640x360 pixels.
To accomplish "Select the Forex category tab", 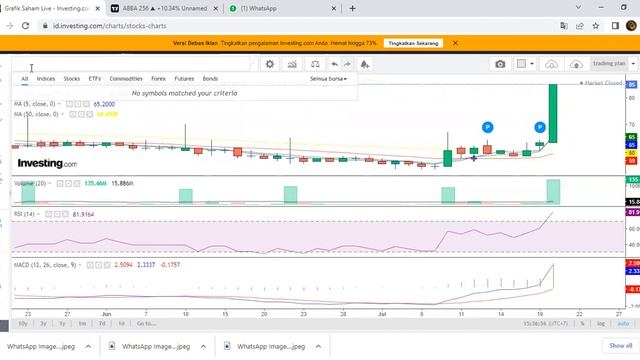I will (158, 79).
